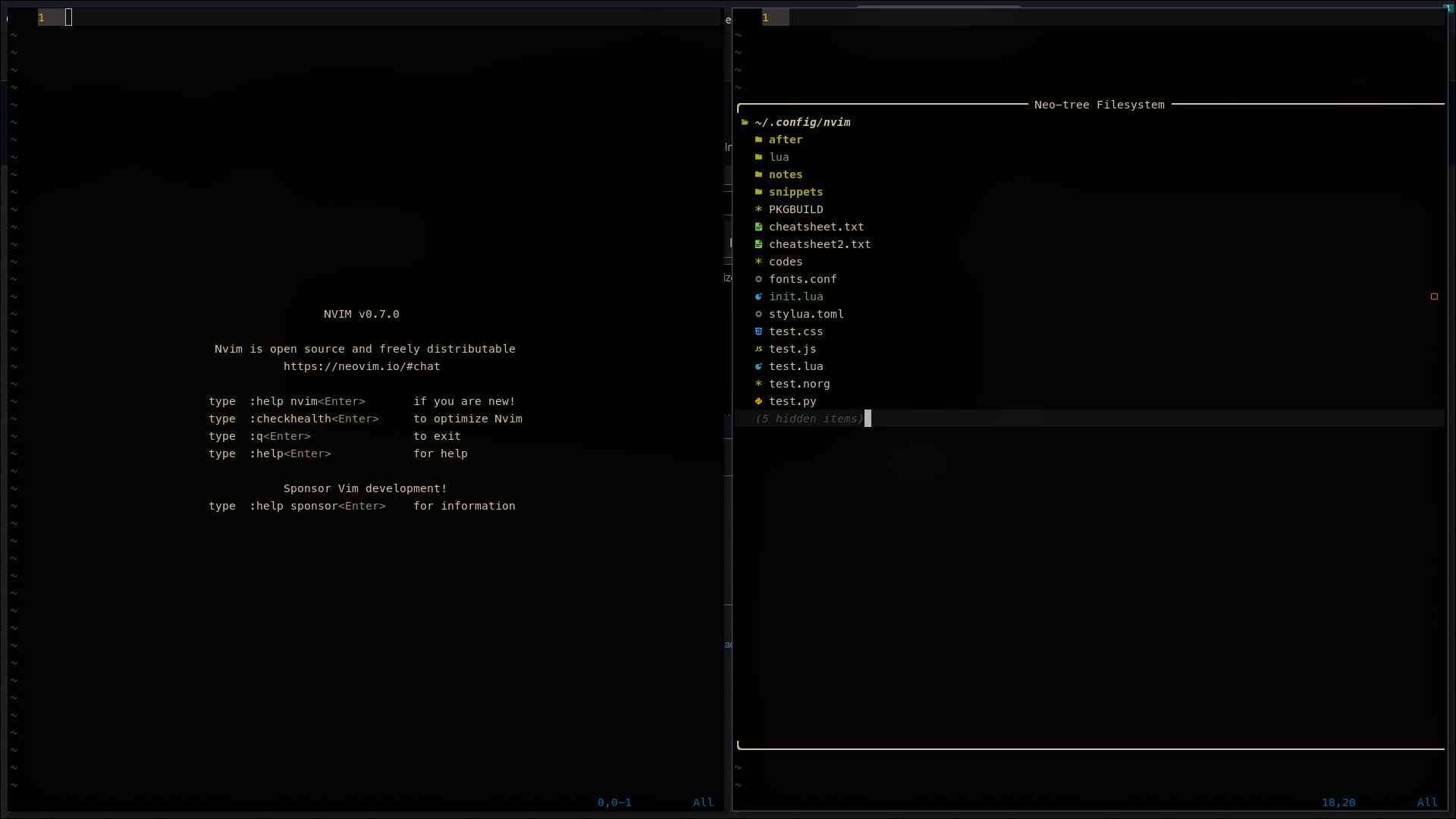Click the Neo-tree Filesystem title bar

click(x=1099, y=105)
